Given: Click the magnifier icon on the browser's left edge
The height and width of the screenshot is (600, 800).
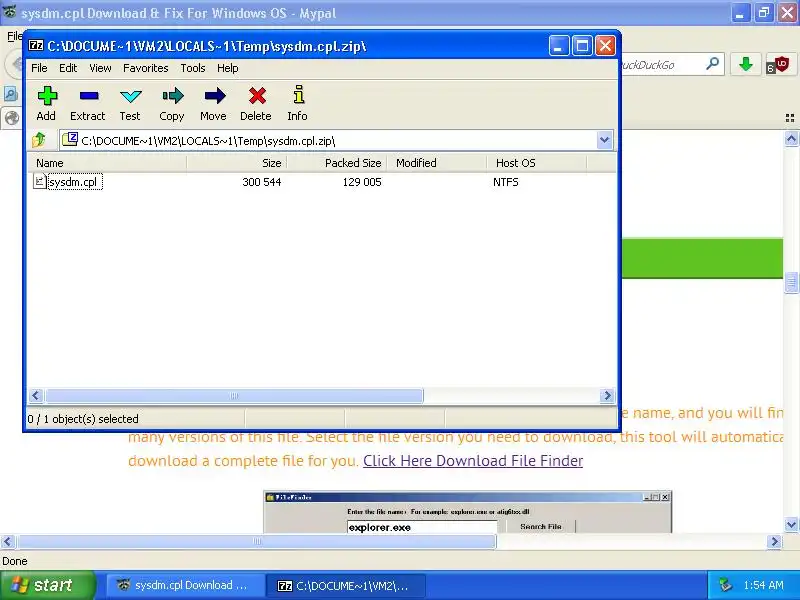Looking at the screenshot, I should 10,93.
